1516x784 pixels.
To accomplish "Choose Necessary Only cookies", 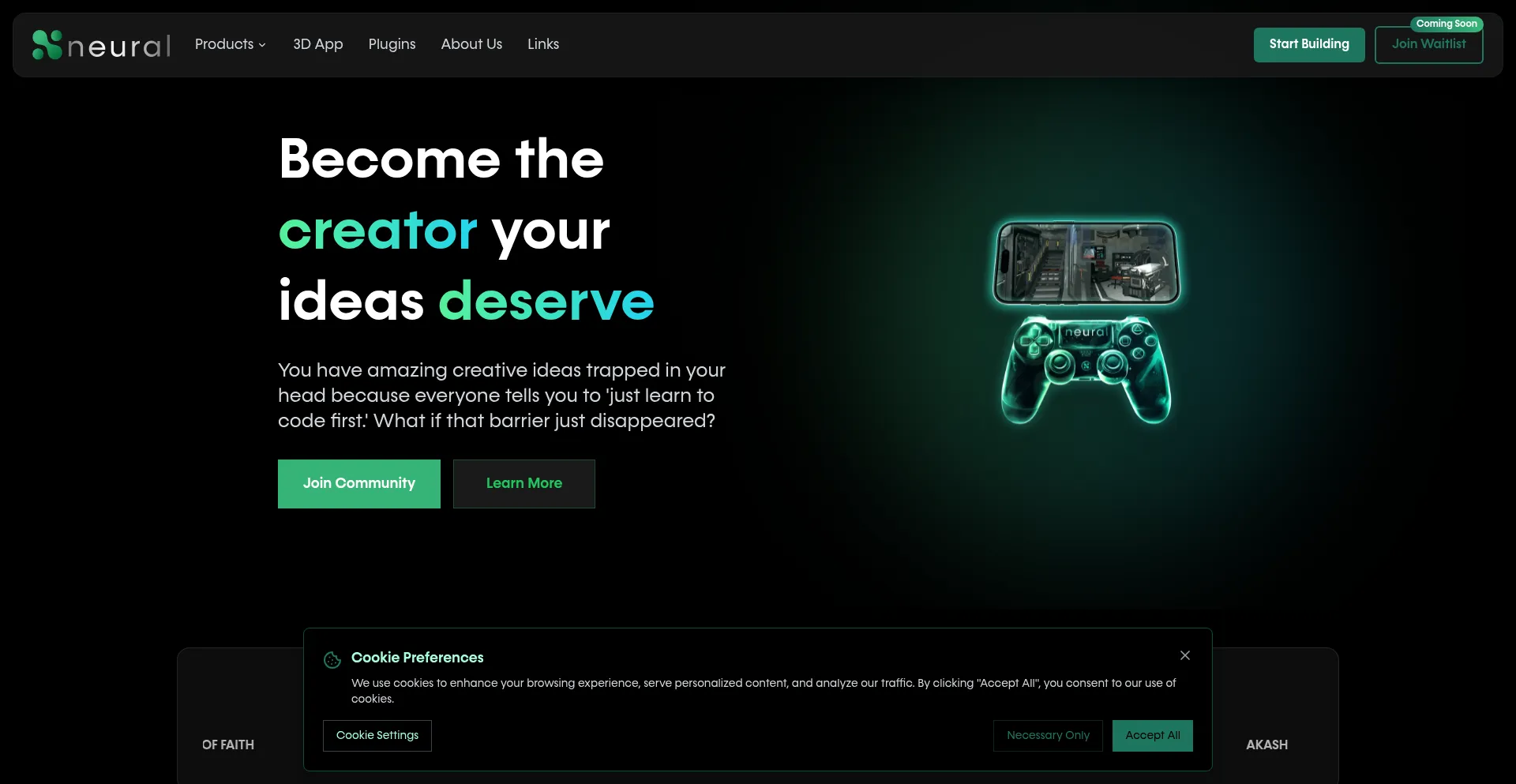I will click(x=1048, y=736).
